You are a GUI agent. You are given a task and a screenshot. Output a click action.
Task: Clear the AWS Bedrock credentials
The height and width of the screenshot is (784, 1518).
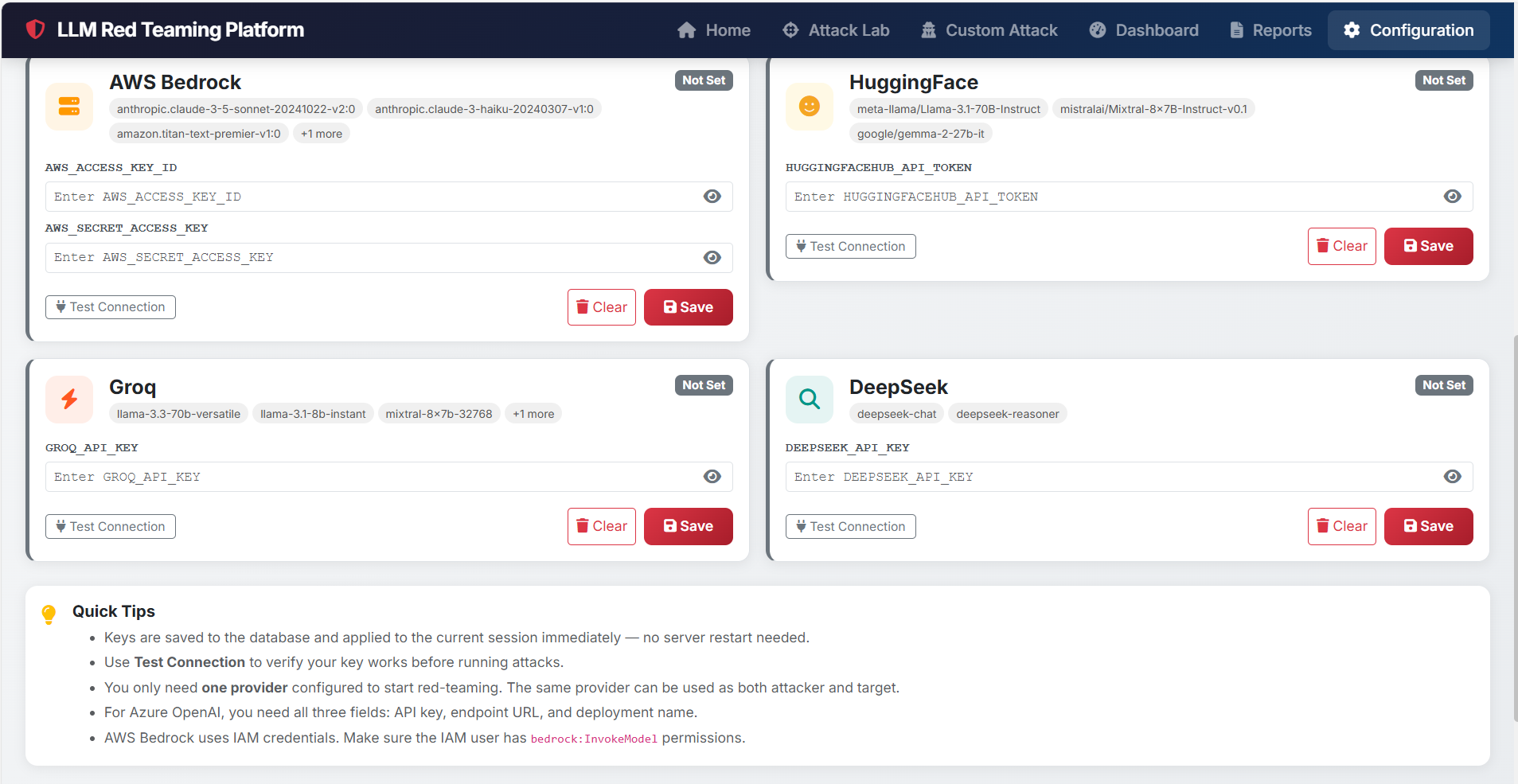pyautogui.click(x=602, y=307)
